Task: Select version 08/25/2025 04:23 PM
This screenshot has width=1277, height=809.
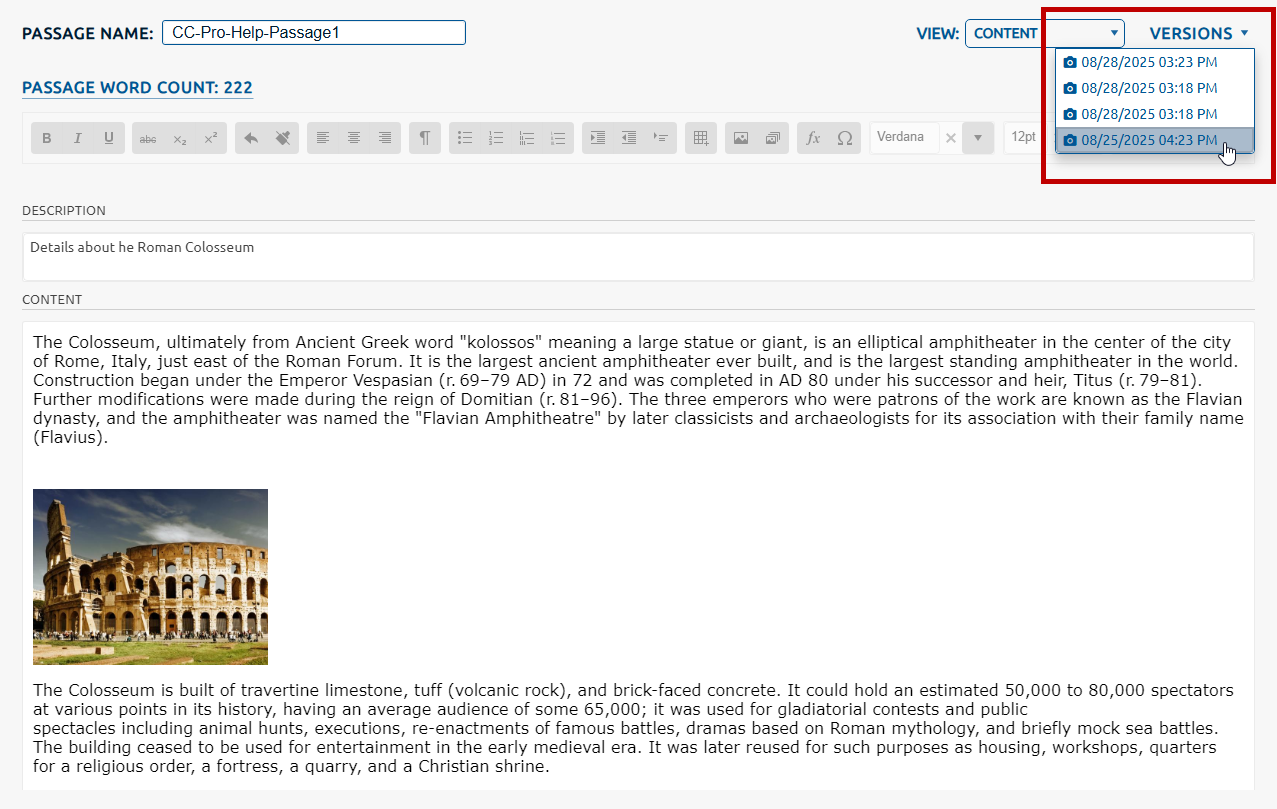Action: click(x=1149, y=140)
